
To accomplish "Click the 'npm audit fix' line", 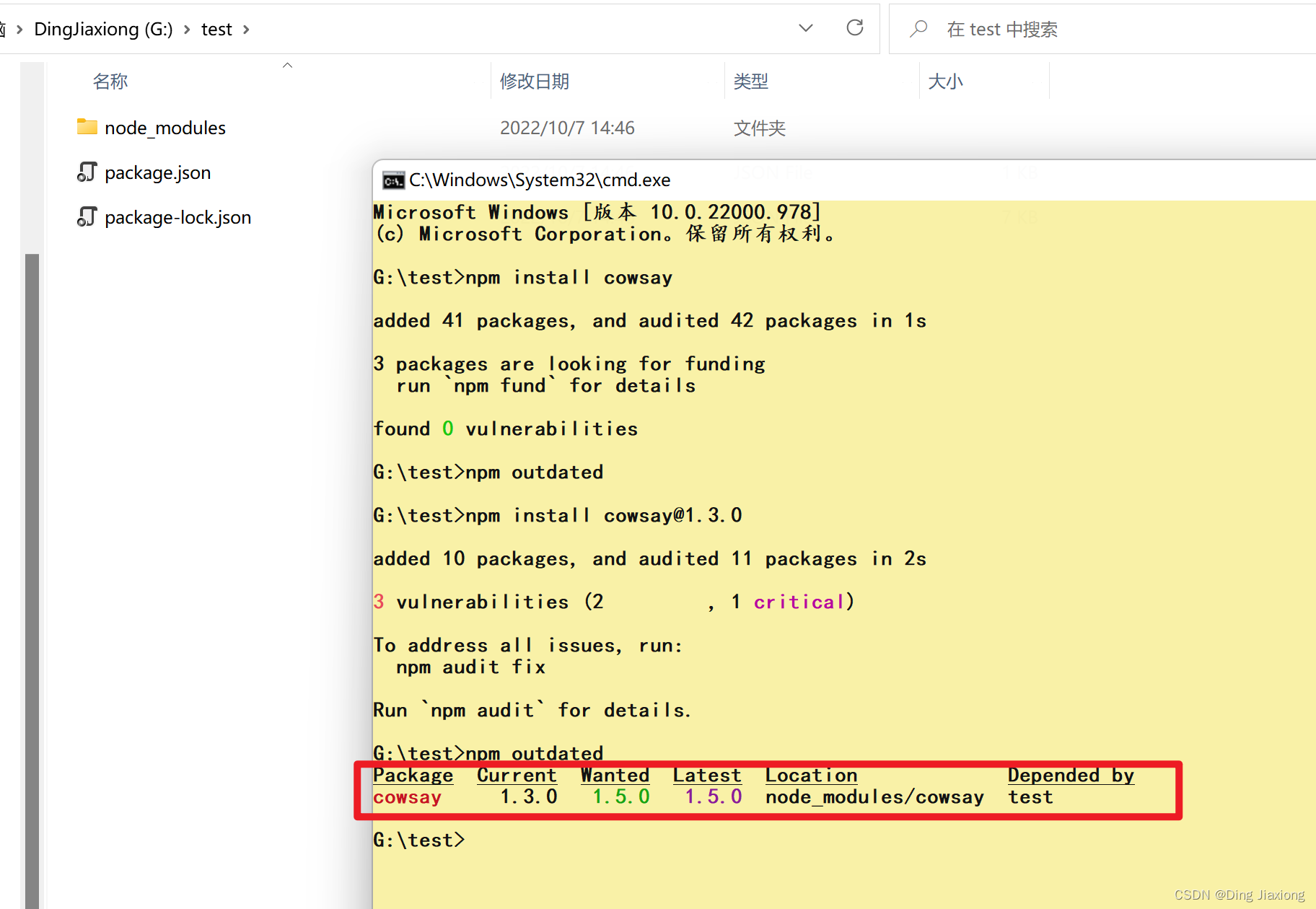I will point(471,667).
